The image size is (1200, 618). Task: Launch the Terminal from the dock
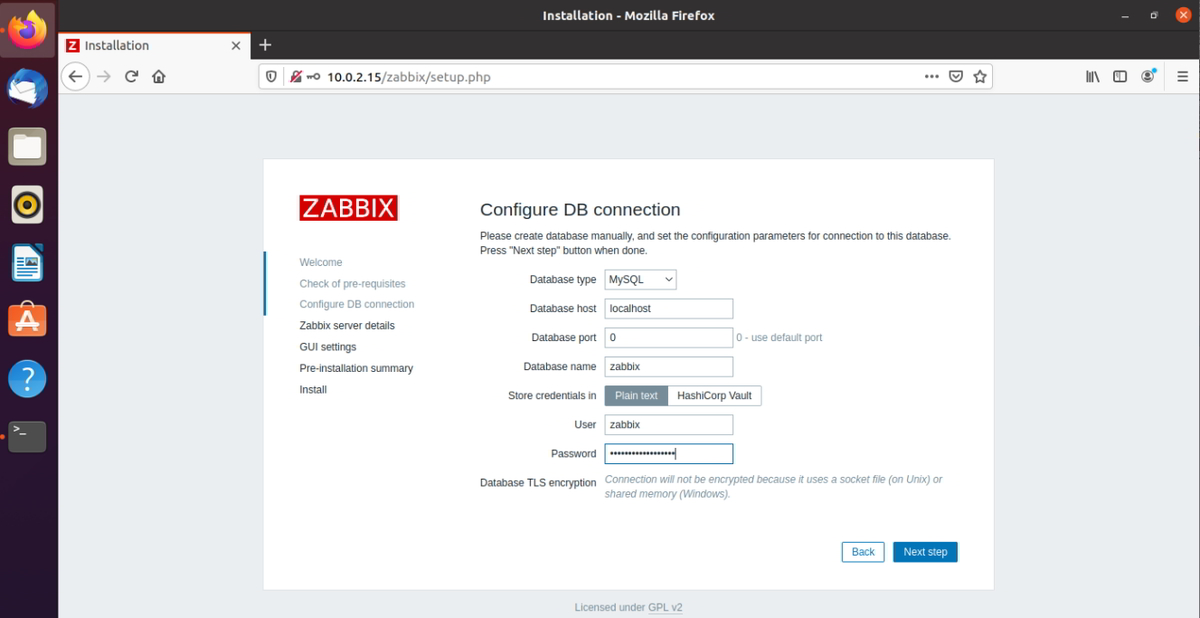tap(27, 436)
